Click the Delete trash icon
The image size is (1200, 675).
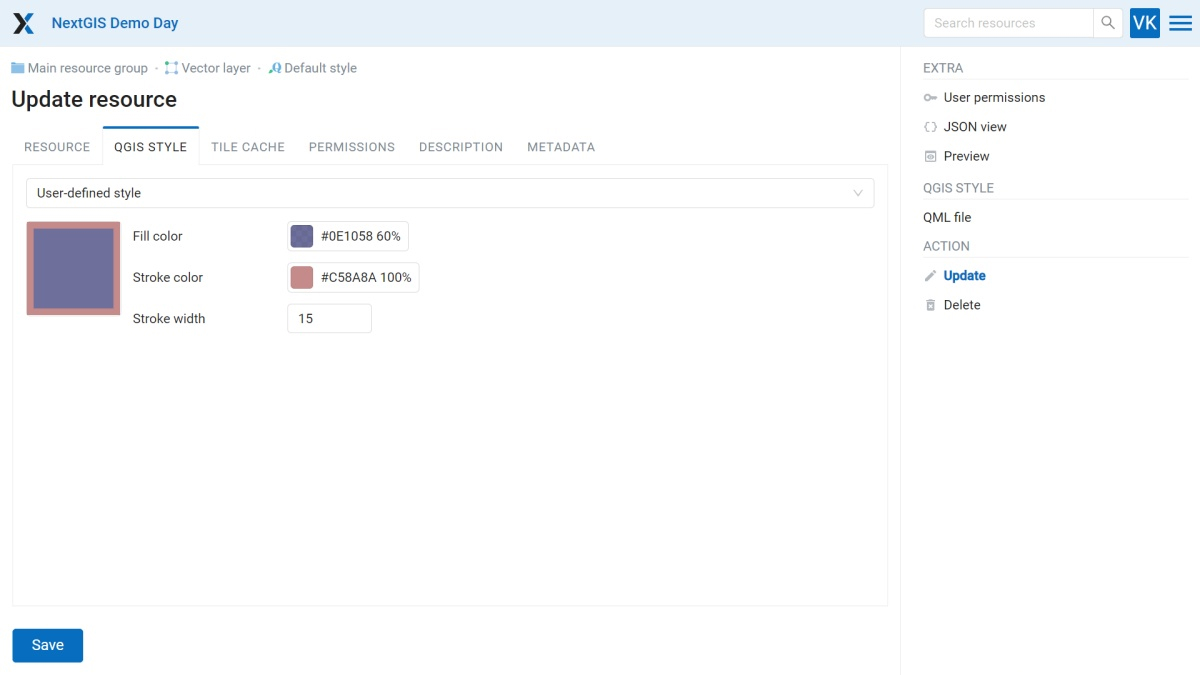930,305
